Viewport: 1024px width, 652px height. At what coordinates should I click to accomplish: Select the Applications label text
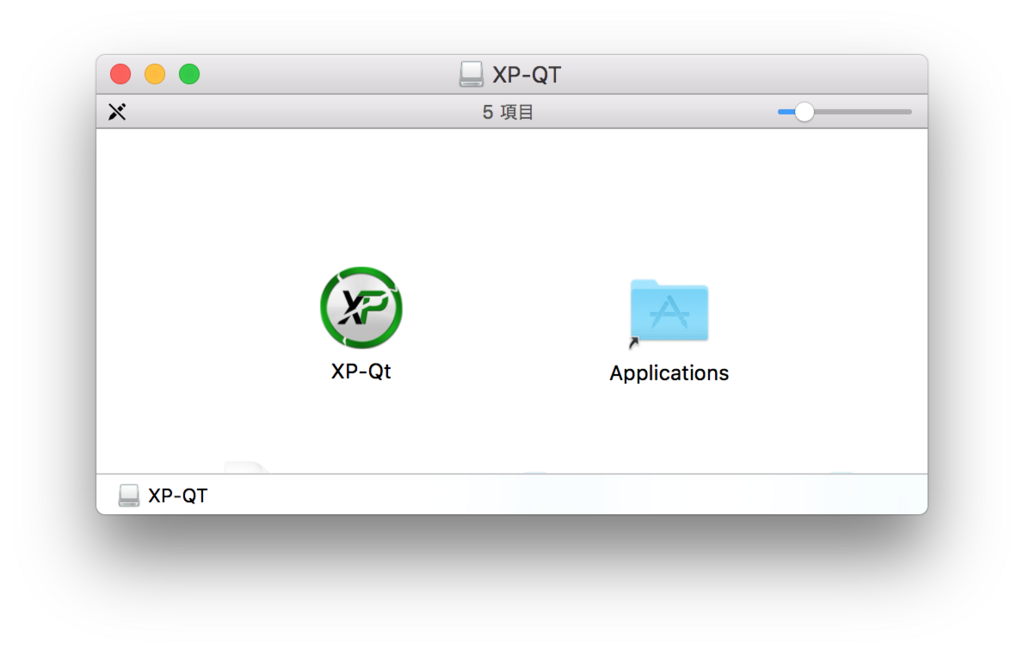point(669,373)
